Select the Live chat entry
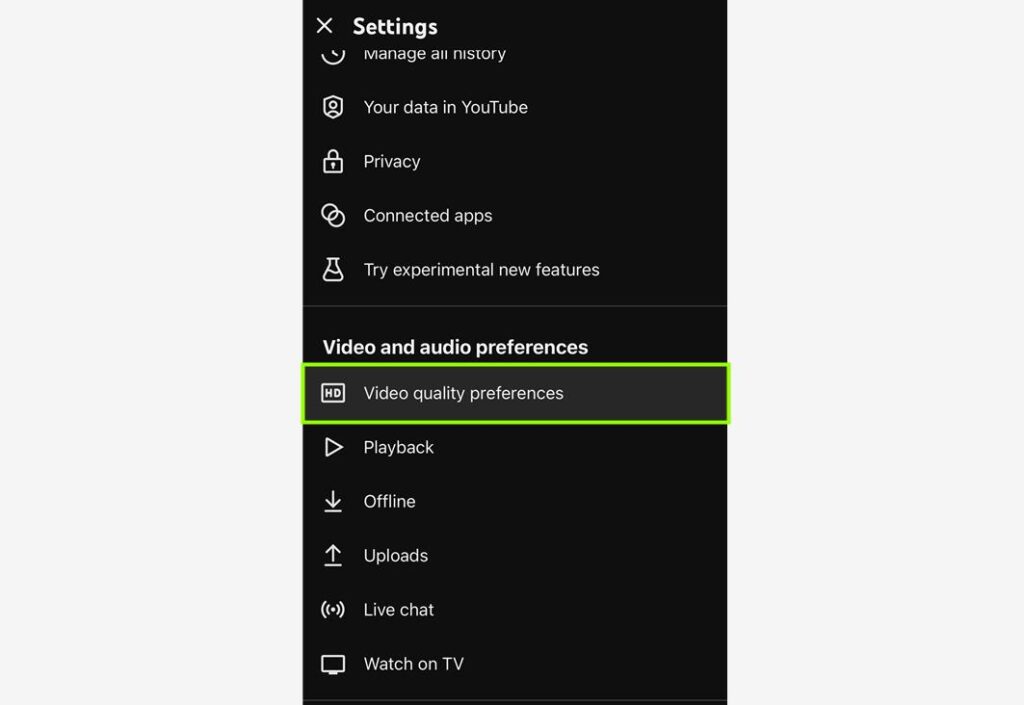Screen dimensions: 1024x705 point(515,610)
